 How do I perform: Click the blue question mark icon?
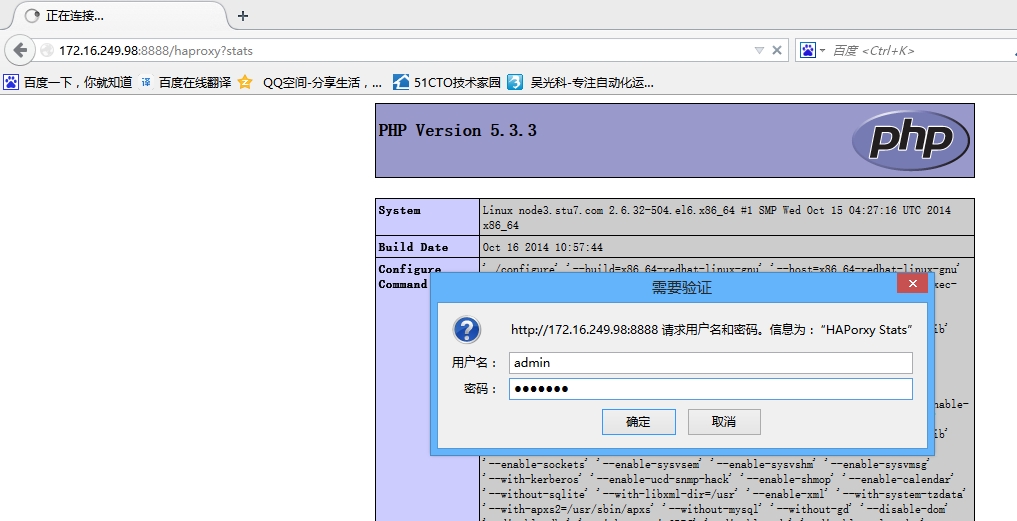coord(466,330)
